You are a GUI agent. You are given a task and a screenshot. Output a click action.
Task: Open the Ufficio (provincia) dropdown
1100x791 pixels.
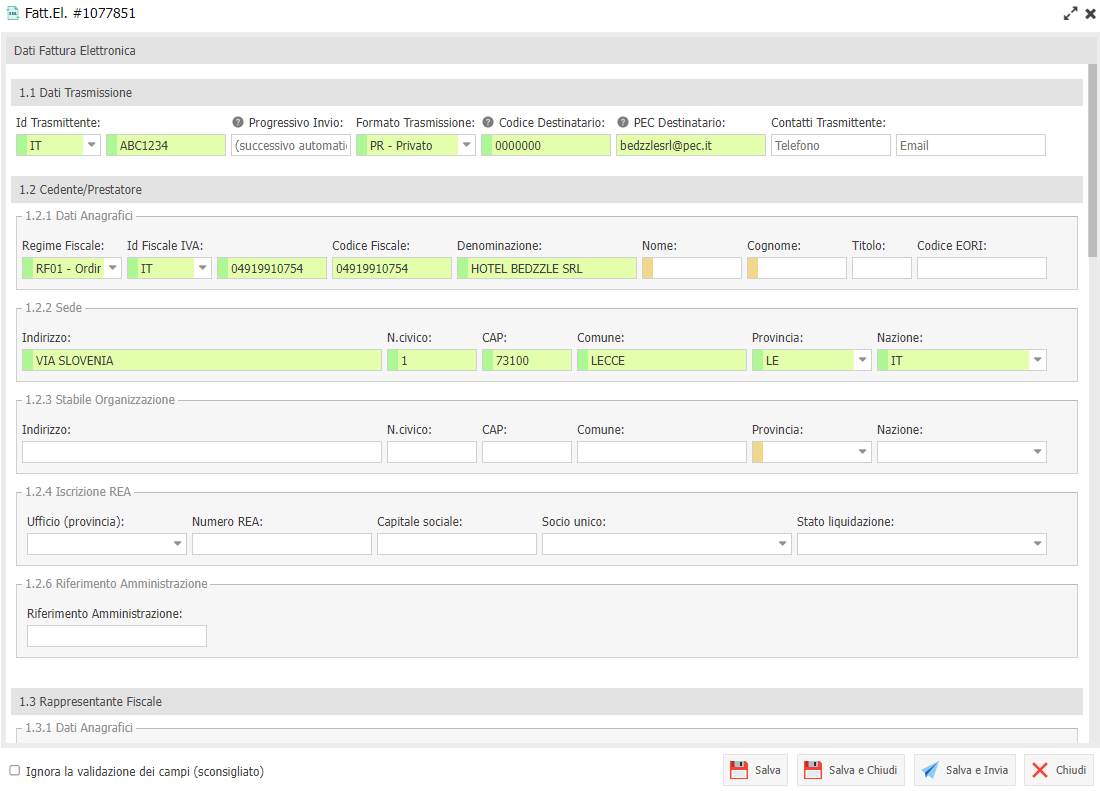tap(177, 544)
